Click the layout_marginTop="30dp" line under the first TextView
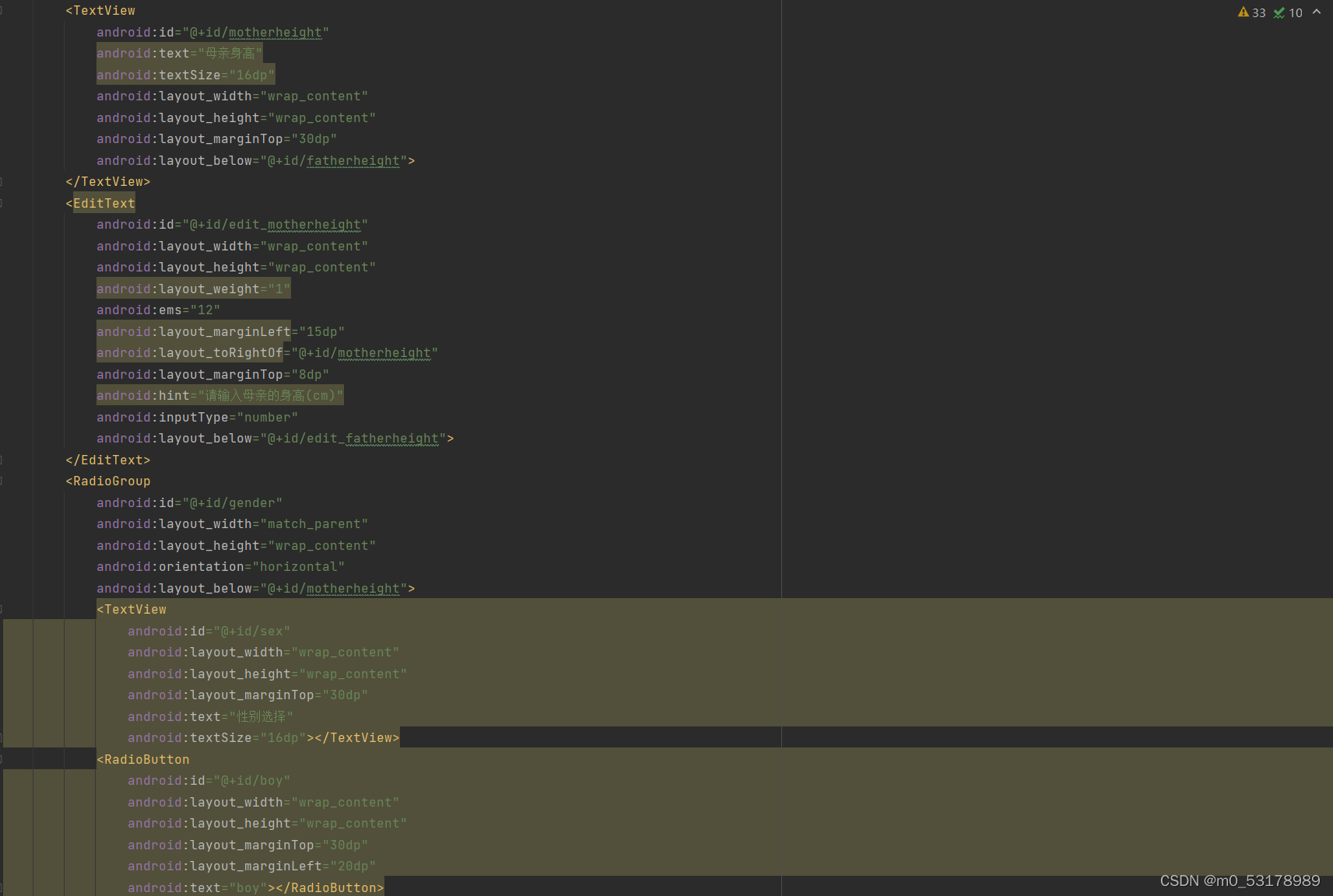 (x=216, y=138)
